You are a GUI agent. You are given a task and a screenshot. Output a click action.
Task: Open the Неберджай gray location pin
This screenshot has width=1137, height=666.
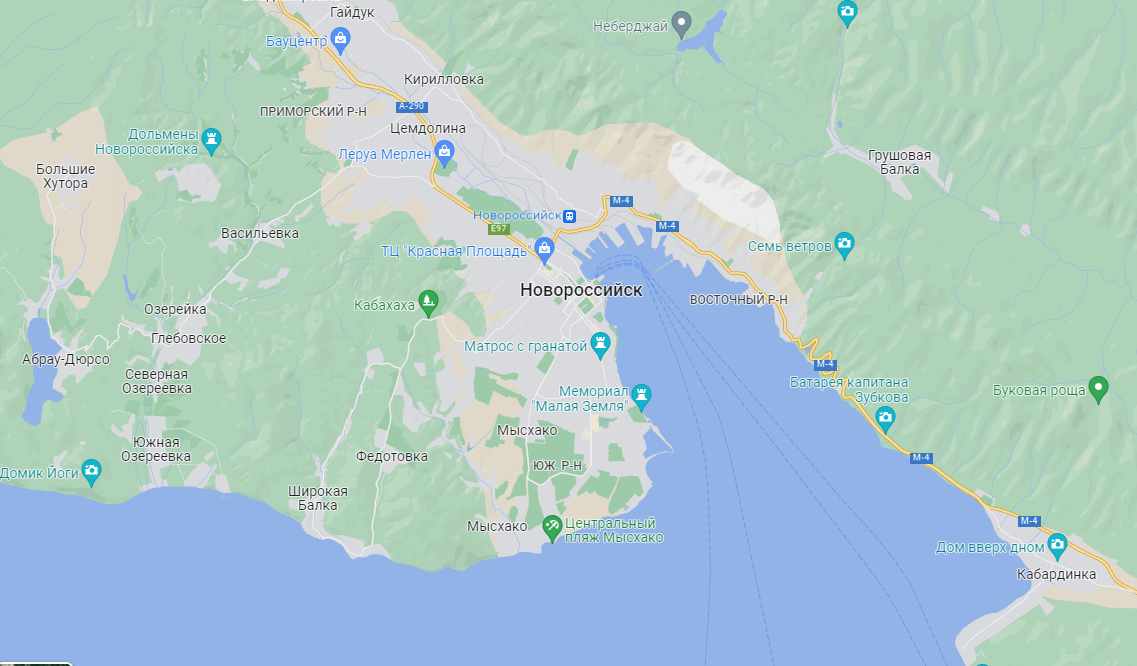pyautogui.click(x=681, y=24)
